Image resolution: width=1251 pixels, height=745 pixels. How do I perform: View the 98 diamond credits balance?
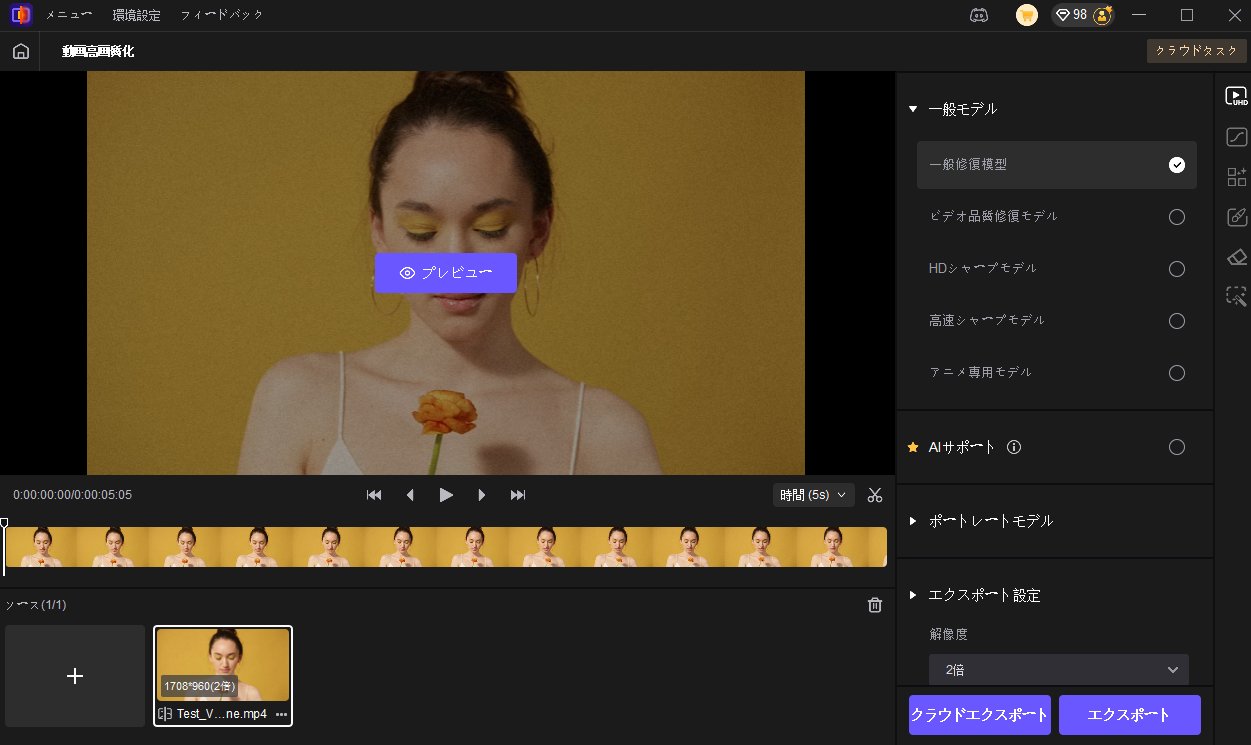[x=1071, y=15]
